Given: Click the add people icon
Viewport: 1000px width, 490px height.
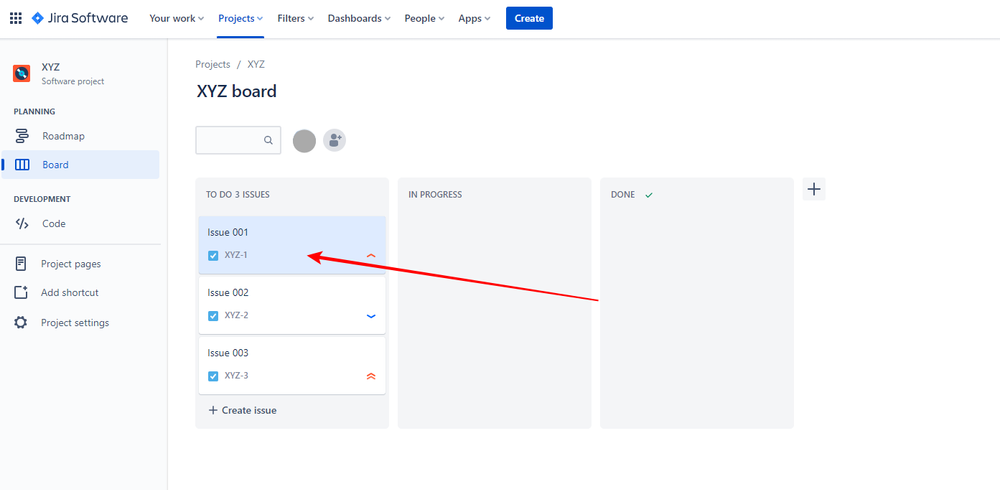Looking at the screenshot, I should pos(334,140).
